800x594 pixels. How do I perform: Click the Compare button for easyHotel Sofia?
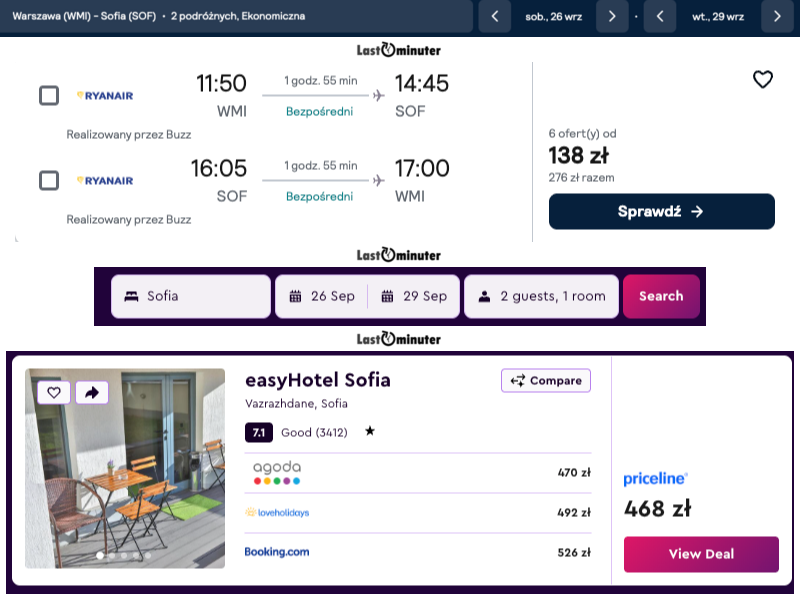pos(546,381)
